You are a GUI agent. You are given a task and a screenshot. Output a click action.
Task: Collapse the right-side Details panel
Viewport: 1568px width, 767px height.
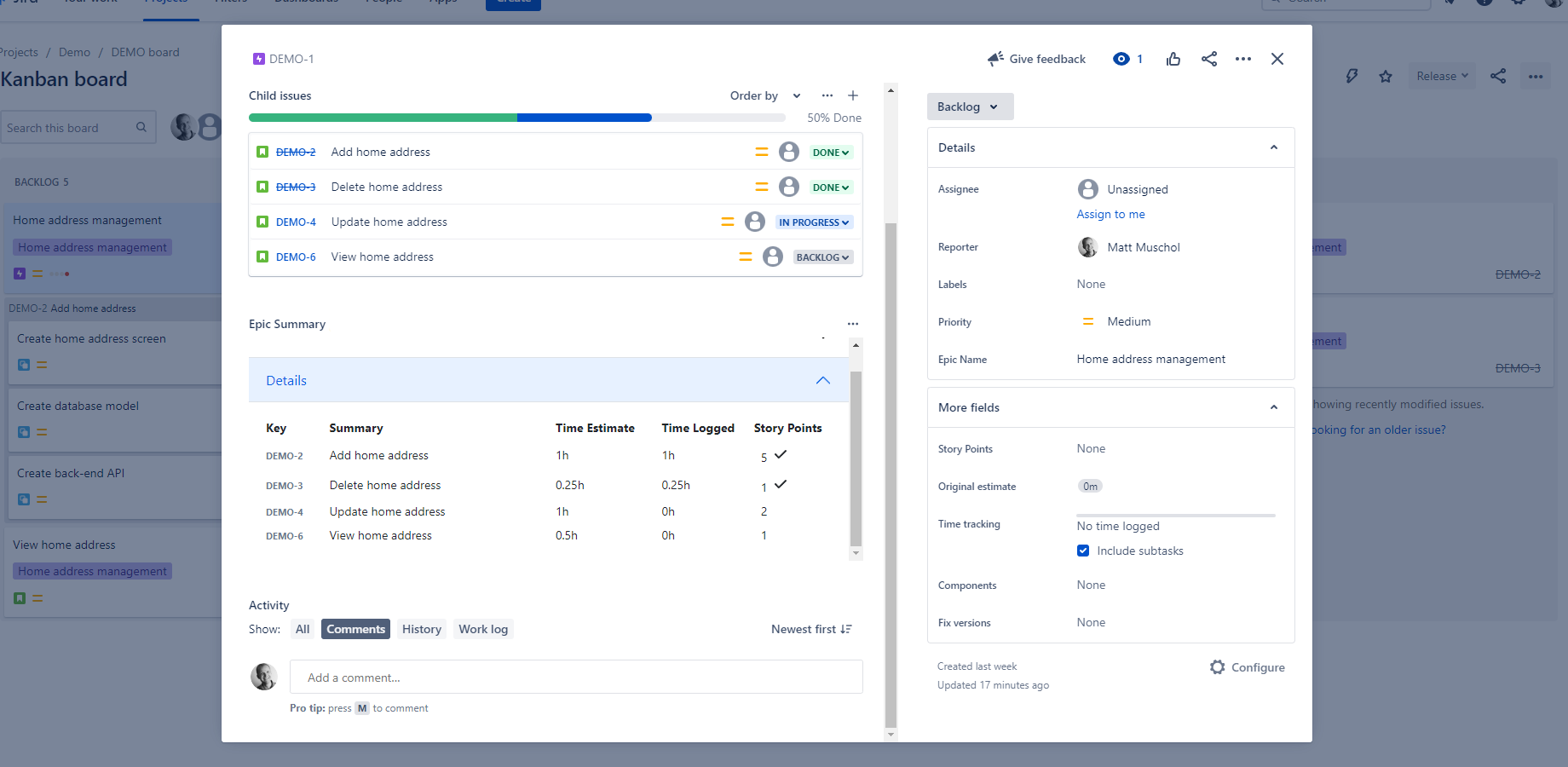tap(1274, 147)
